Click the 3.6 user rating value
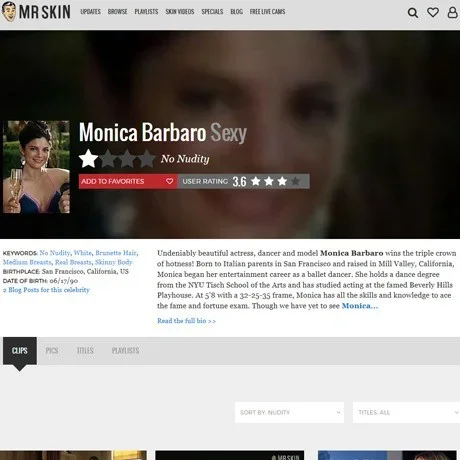 point(239,182)
